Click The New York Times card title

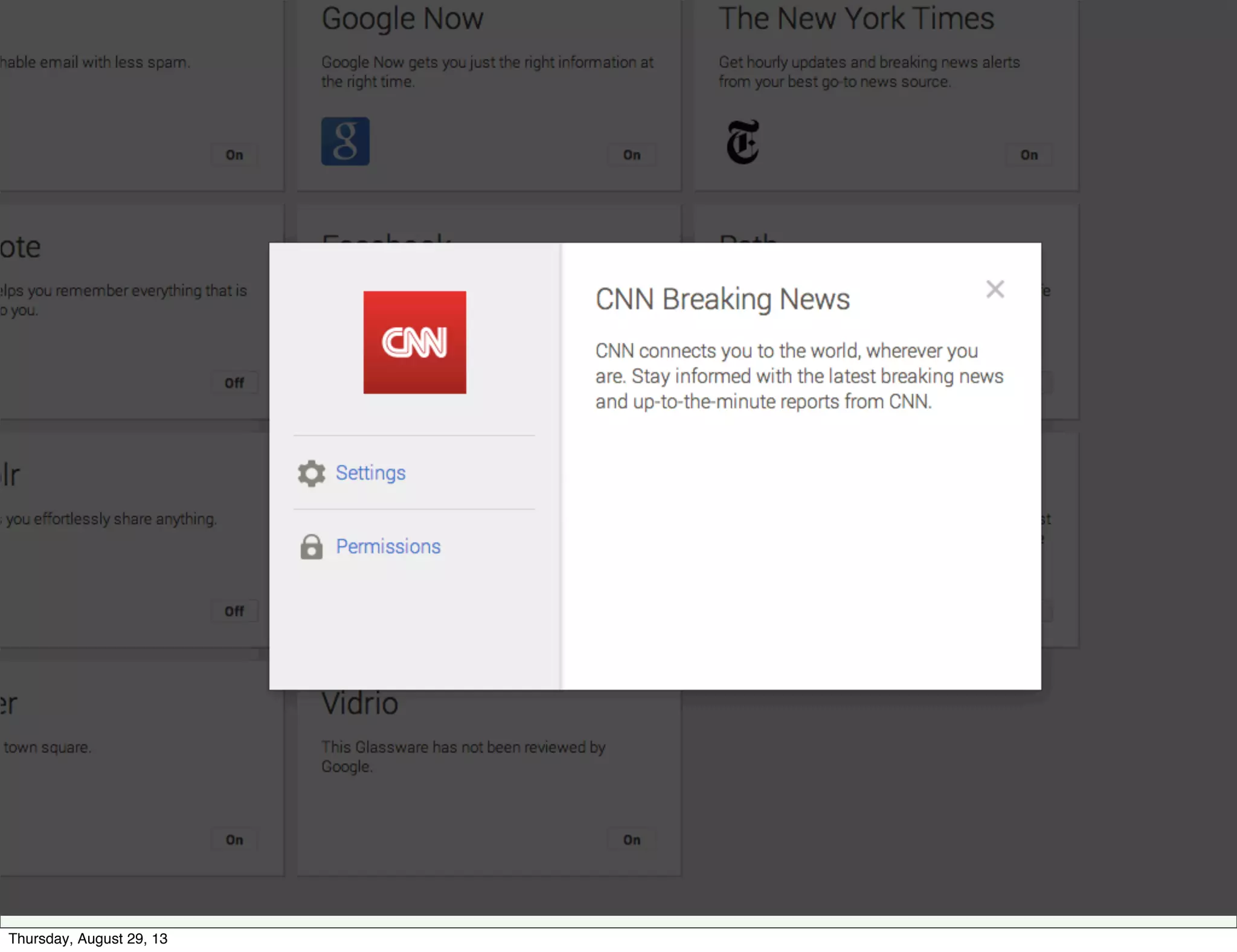click(x=856, y=19)
